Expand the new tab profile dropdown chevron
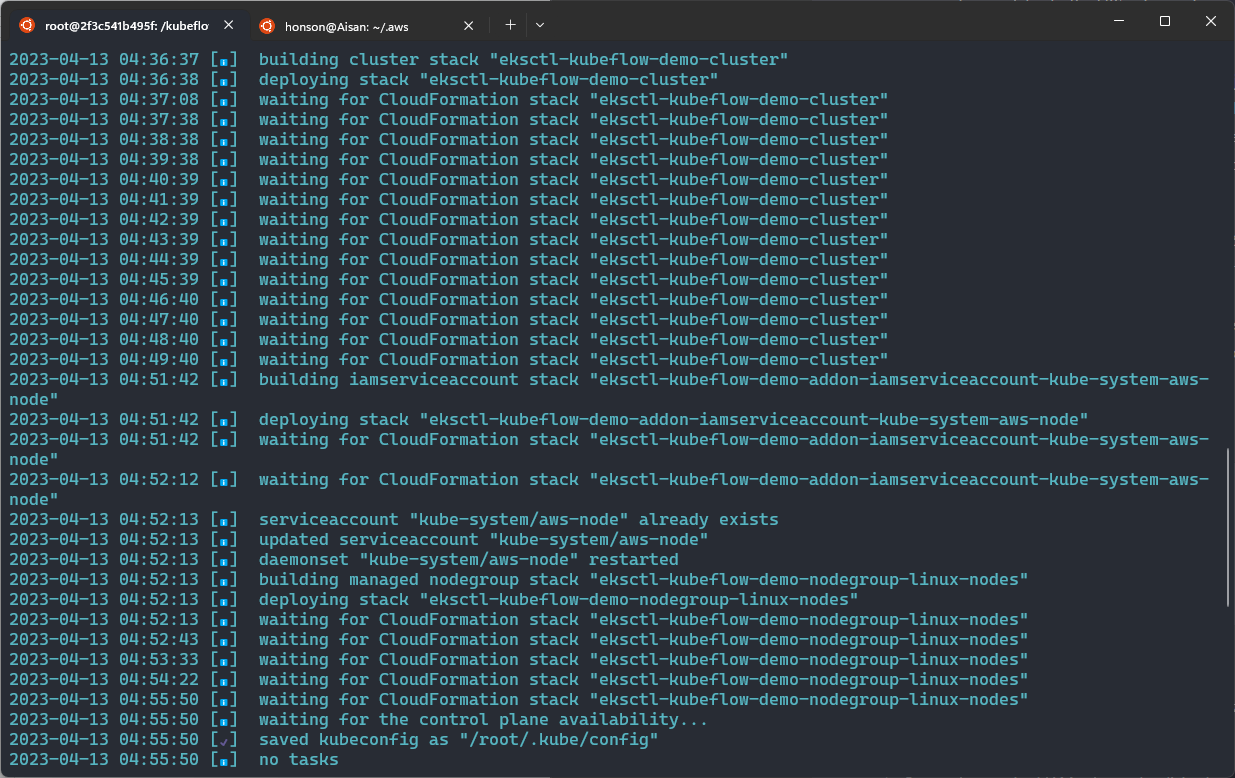Viewport: 1235px width, 778px height. tap(540, 25)
